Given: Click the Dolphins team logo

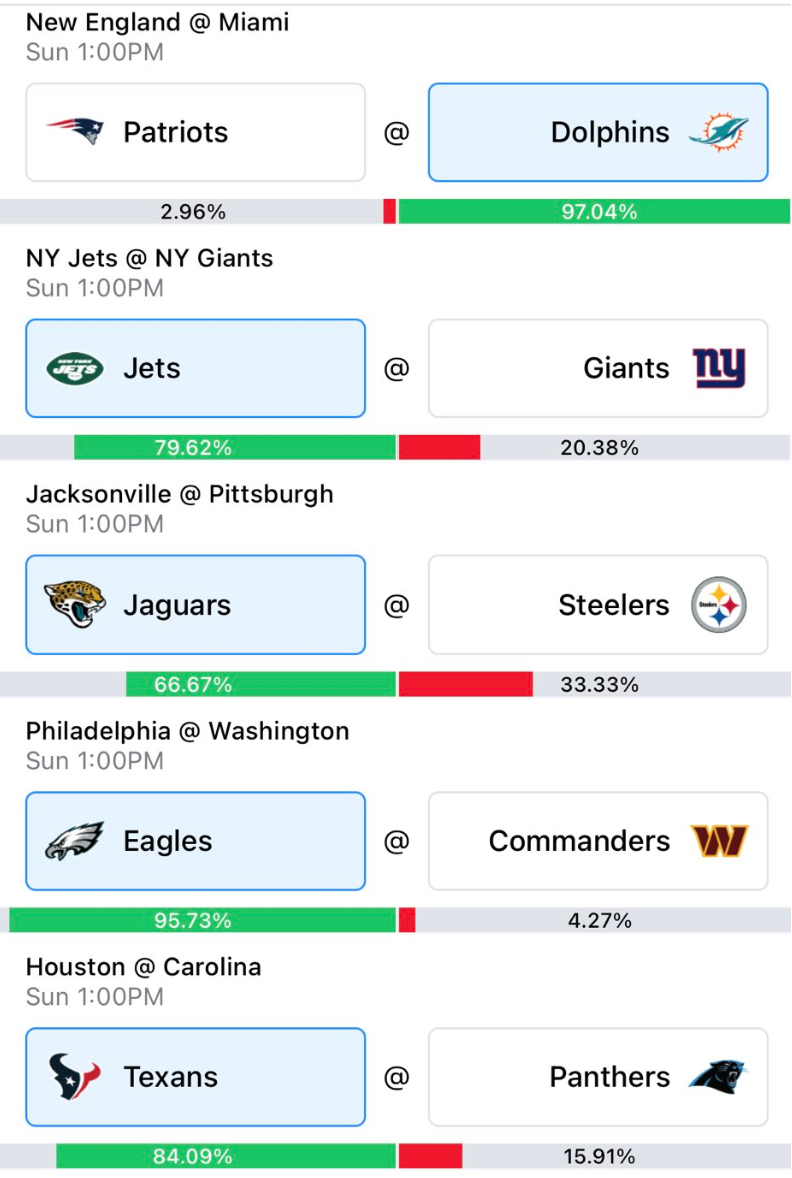Looking at the screenshot, I should point(719,132).
